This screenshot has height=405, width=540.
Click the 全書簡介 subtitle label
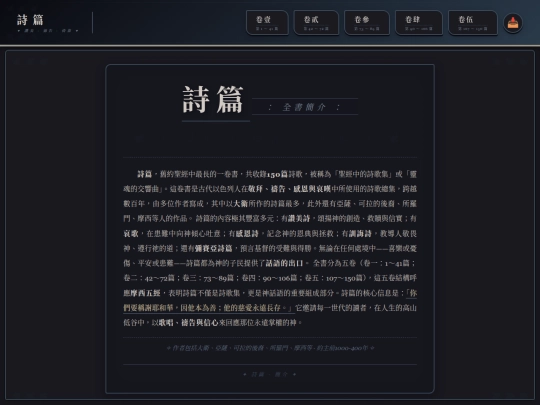[x=305, y=107]
